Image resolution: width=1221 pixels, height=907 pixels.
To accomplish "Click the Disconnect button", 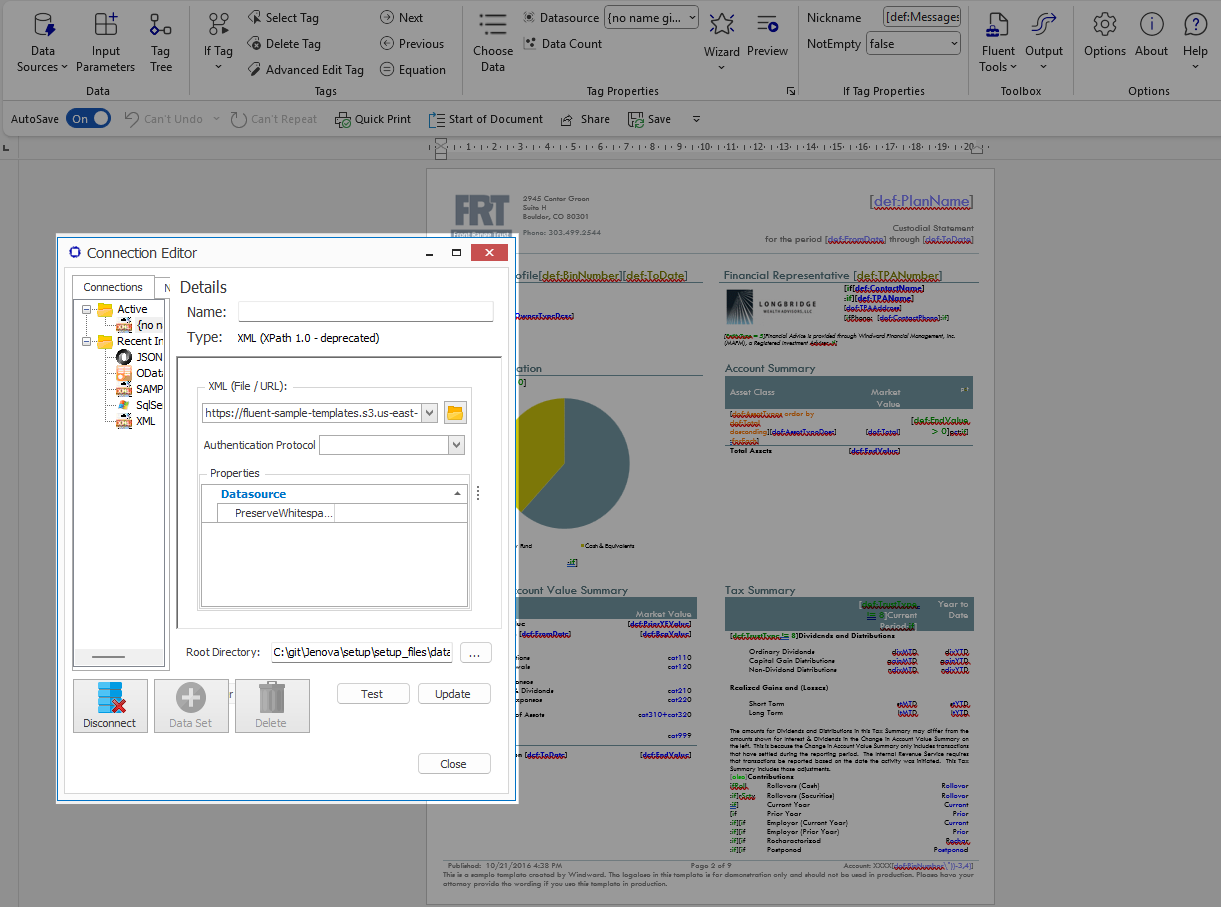I will click(x=110, y=706).
